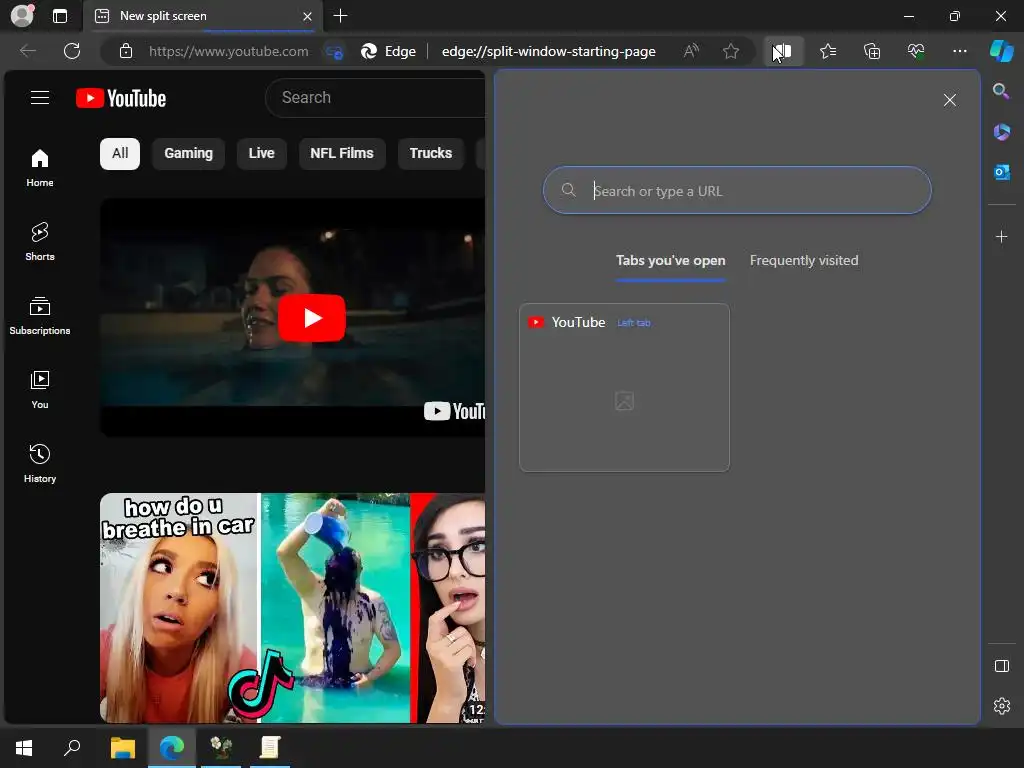The image size is (1024, 768).
Task: Open the notepad taskbar icon
Action: pyautogui.click(x=270, y=747)
